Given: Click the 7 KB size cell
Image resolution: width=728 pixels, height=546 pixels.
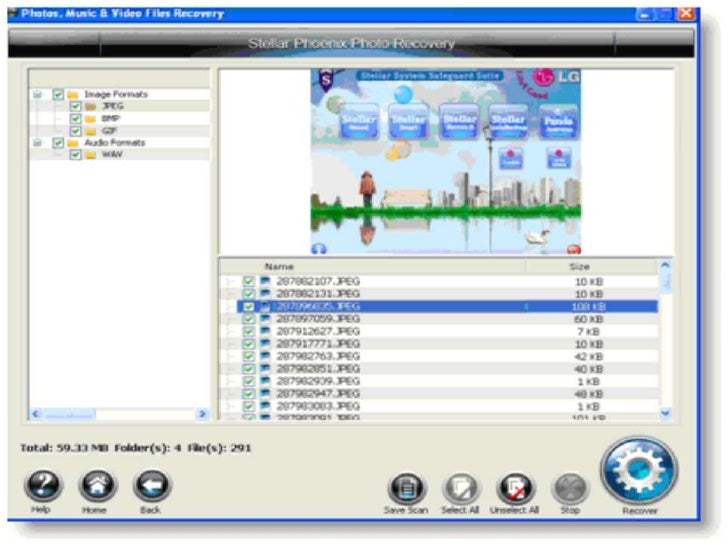Looking at the screenshot, I should (588, 332).
